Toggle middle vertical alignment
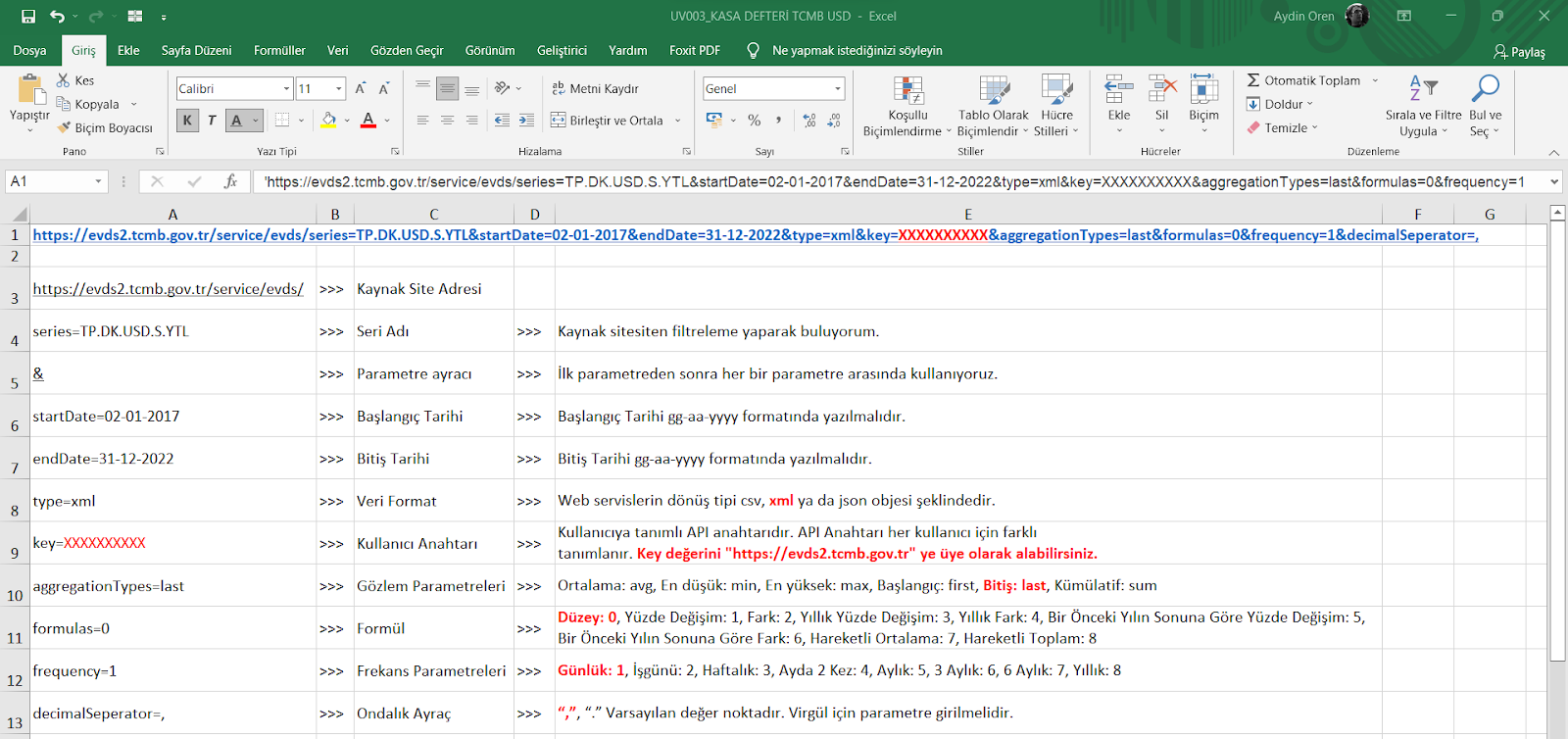This screenshot has height=739, width=1568. [447, 88]
